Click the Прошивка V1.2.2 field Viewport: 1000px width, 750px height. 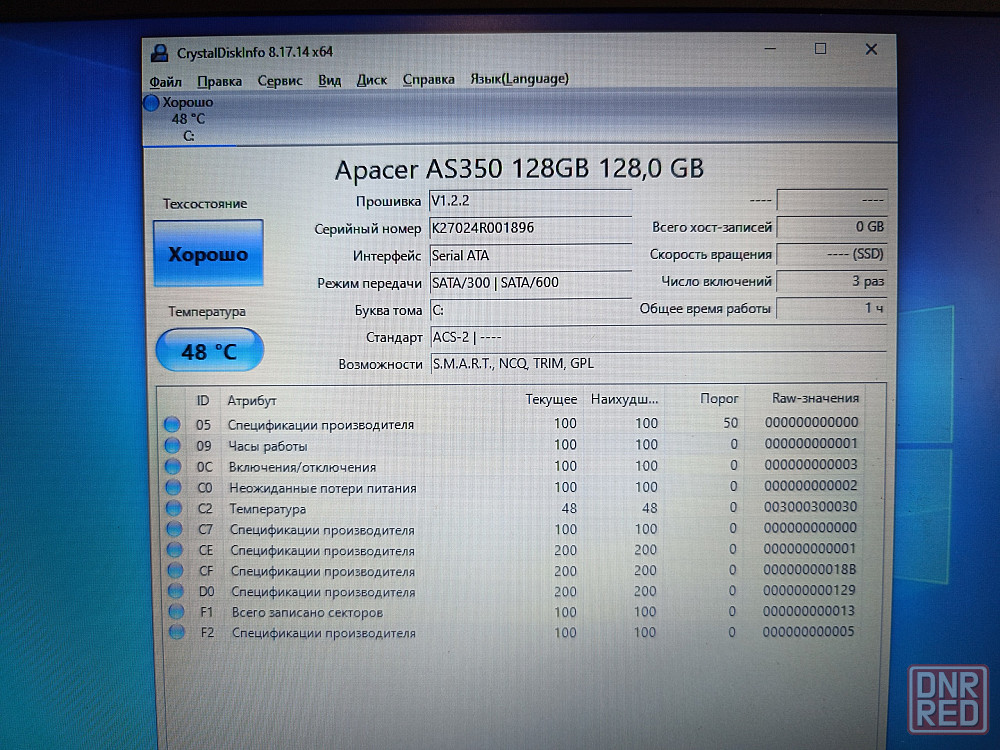530,201
